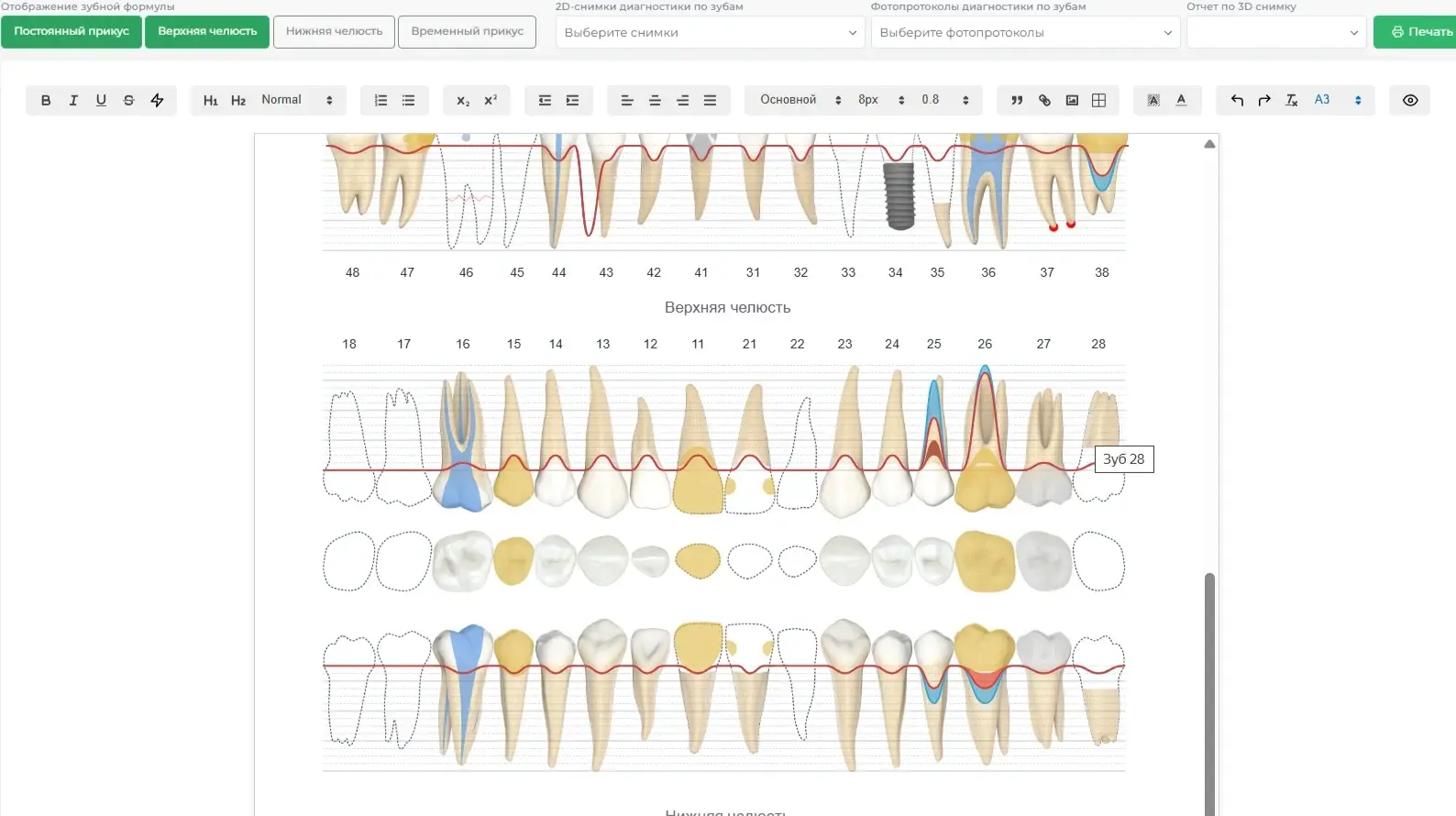
Task: Open the Normal paragraph style dropdown
Action: coord(297,100)
